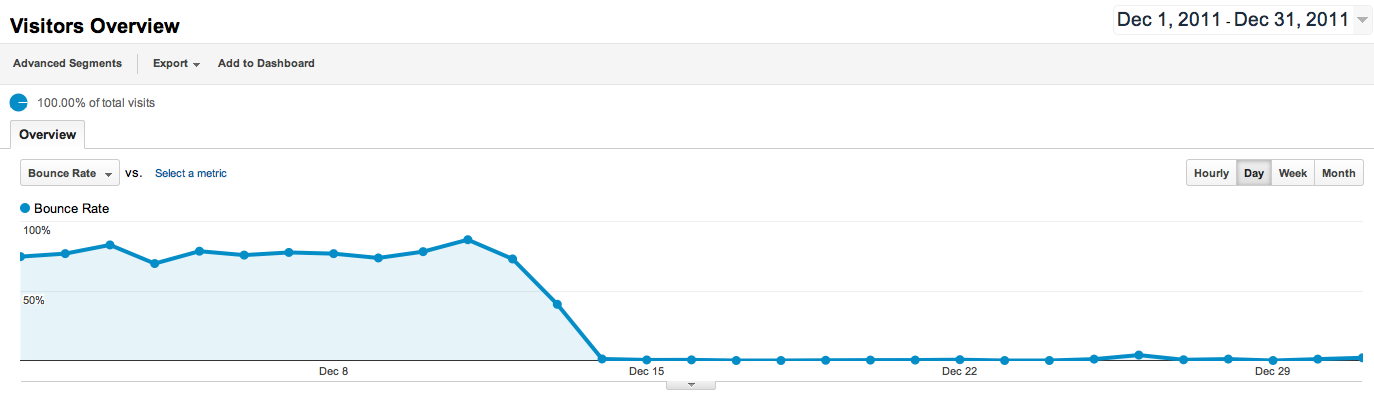Click the Dec 31, 2011 end date
Image resolution: width=1374 pixels, height=397 pixels.
click(1291, 20)
